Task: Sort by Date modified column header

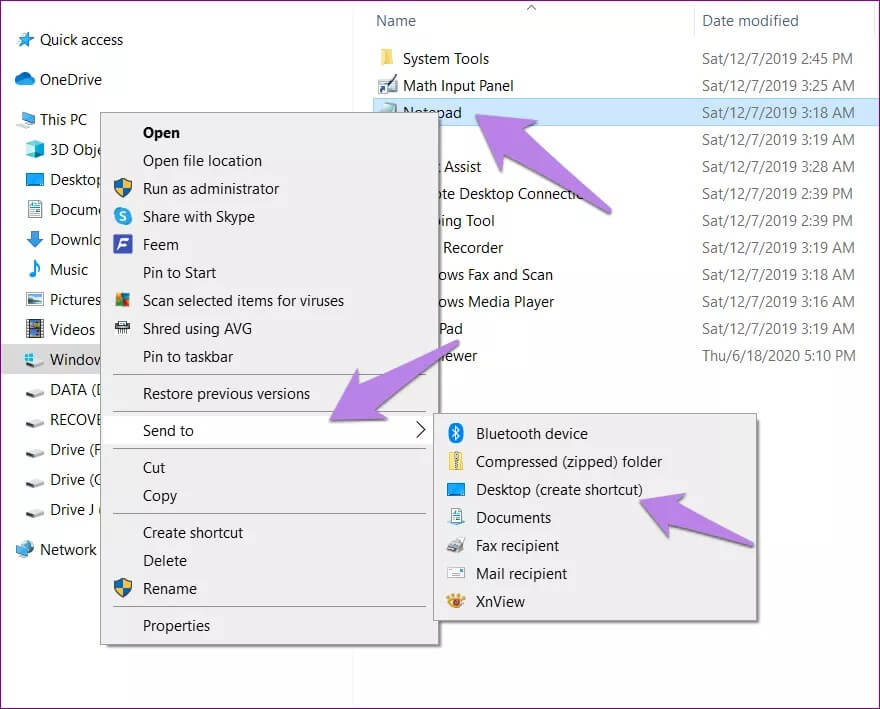Action: [750, 21]
